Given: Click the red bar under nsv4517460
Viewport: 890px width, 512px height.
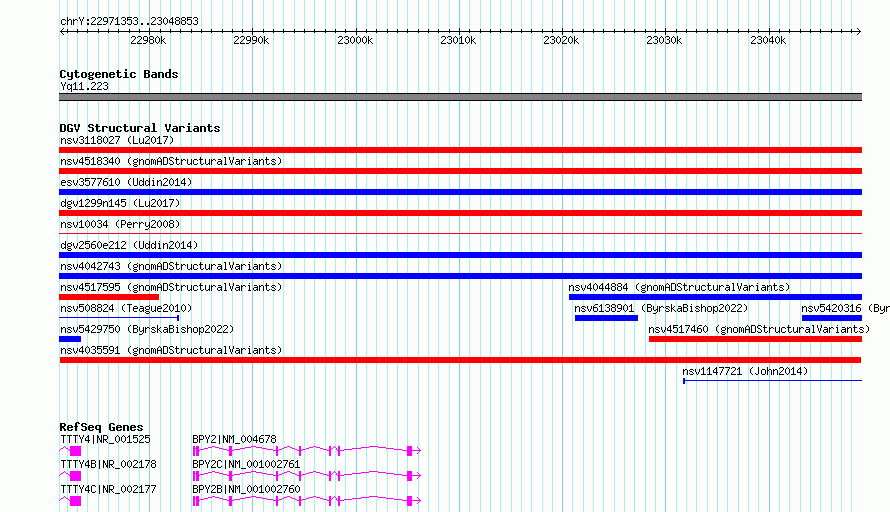Looking at the screenshot, I should (x=755, y=339).
